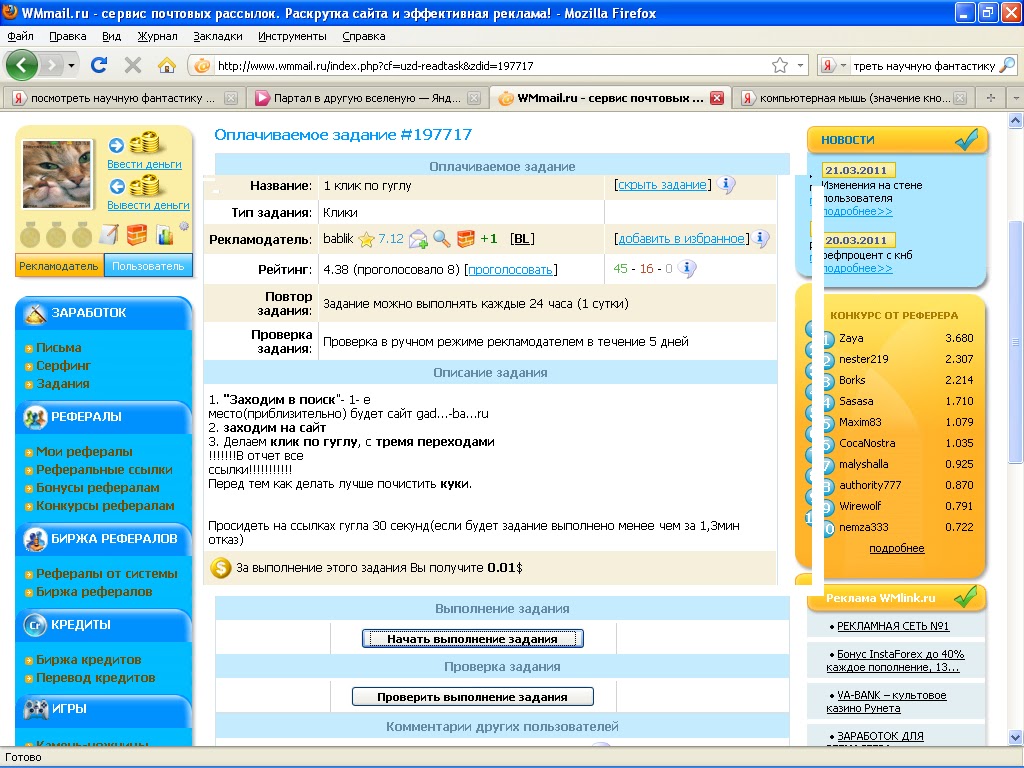Open the bar chart statistics icon

click(164, 236)
